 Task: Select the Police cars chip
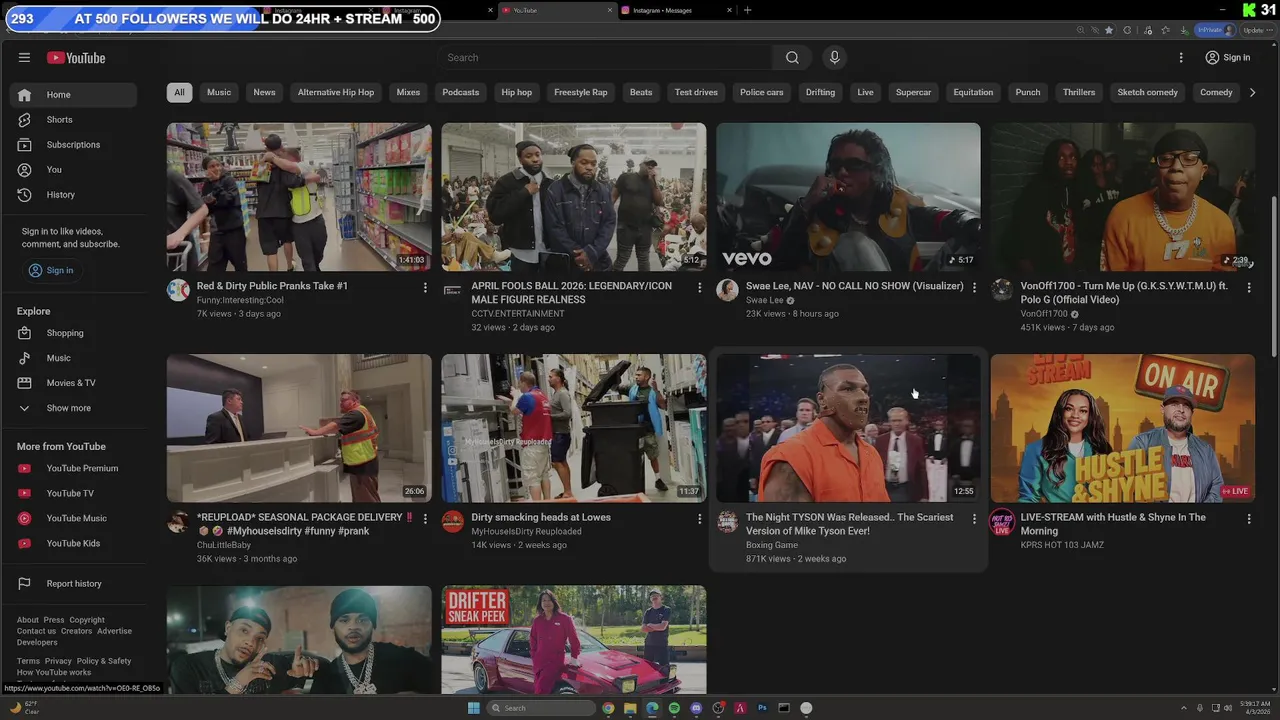(762, 92)
